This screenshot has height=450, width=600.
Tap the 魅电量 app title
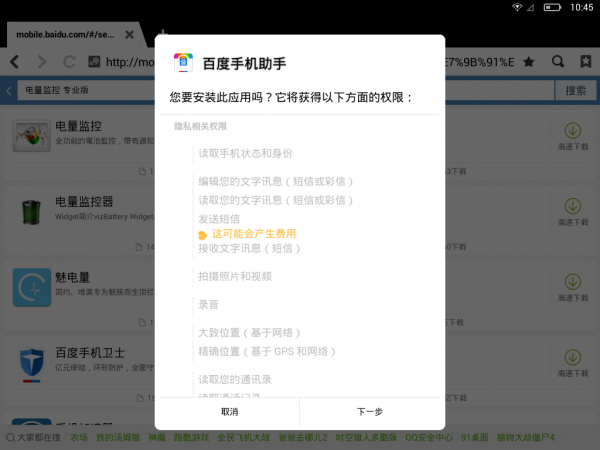pyautogui.click(x=73, y=277)
